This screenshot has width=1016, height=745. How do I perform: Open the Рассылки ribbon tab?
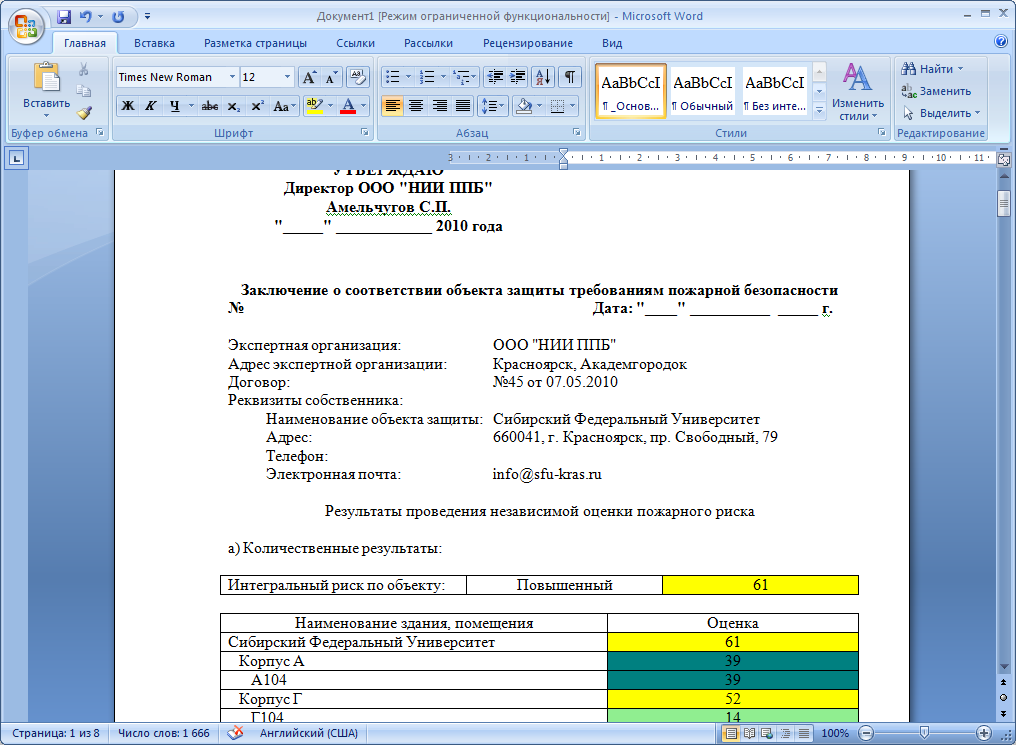[428, 43]
